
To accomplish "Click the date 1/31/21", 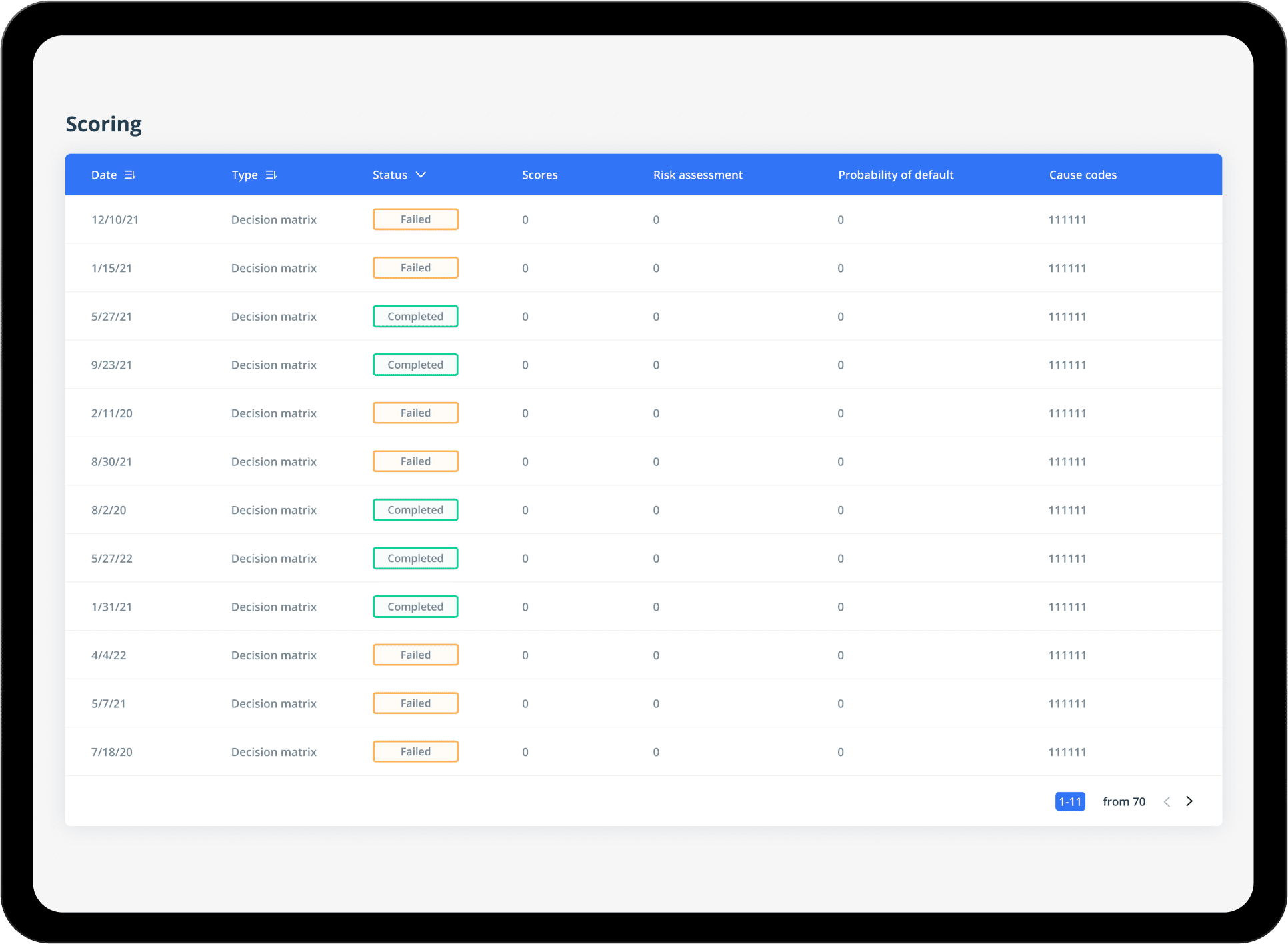I will pos(111,607).
